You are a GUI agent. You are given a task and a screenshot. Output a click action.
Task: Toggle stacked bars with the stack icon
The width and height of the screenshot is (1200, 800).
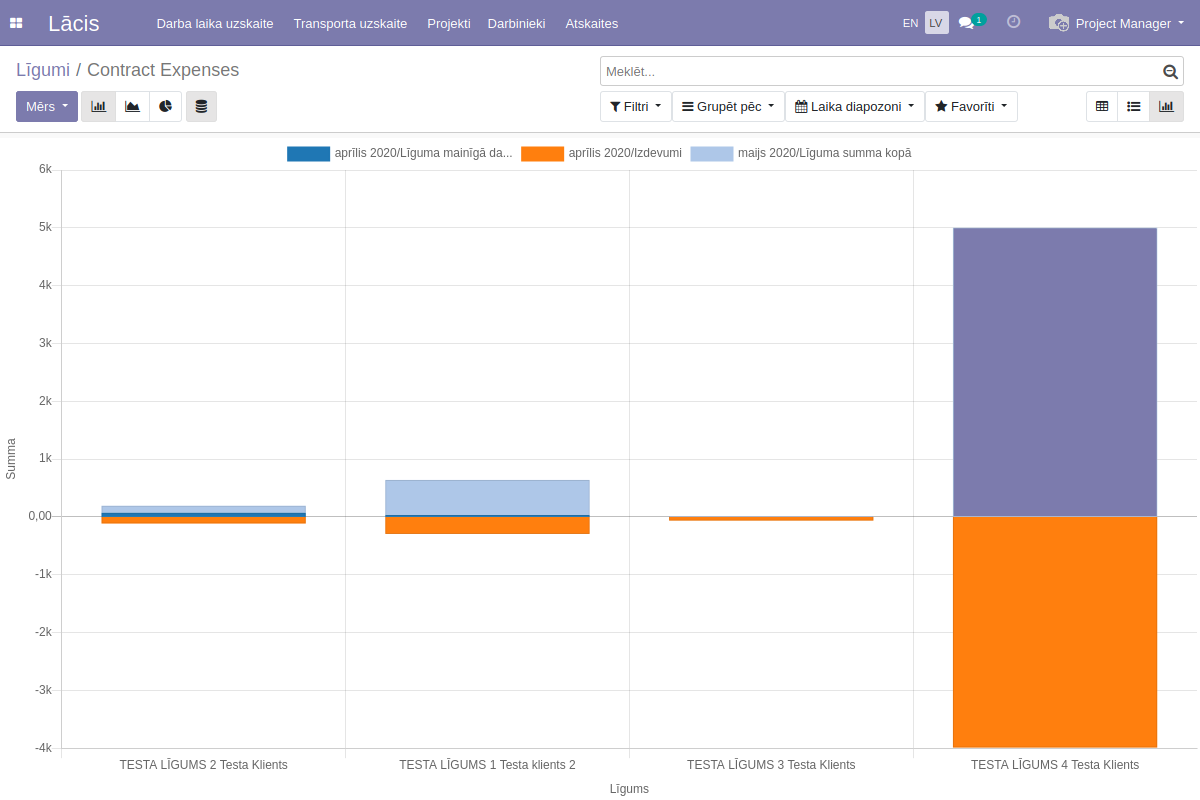[x=201, y=106]
